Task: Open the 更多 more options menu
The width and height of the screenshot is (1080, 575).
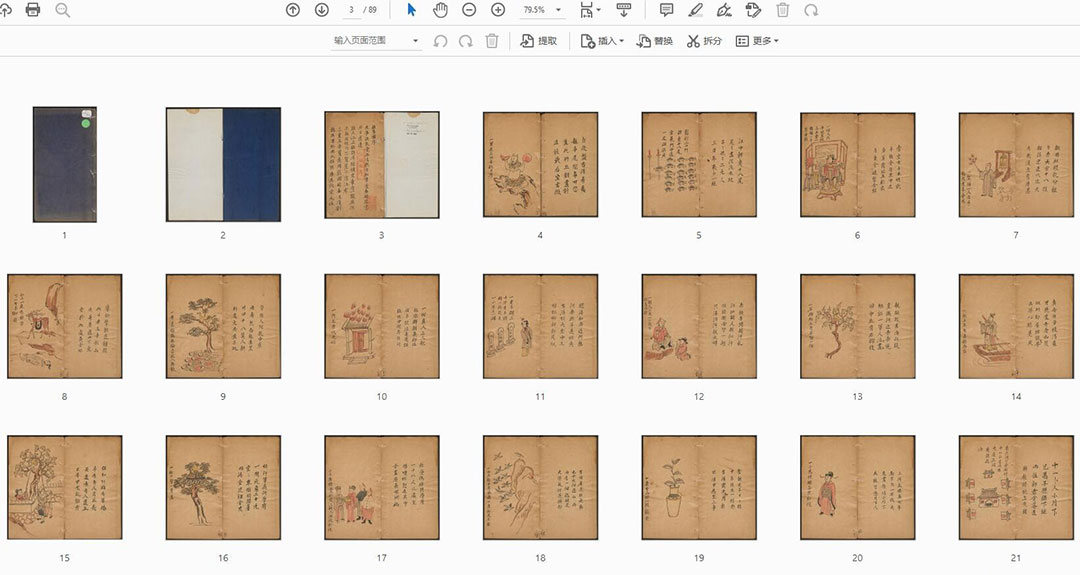Action: [x=757, y=41]
